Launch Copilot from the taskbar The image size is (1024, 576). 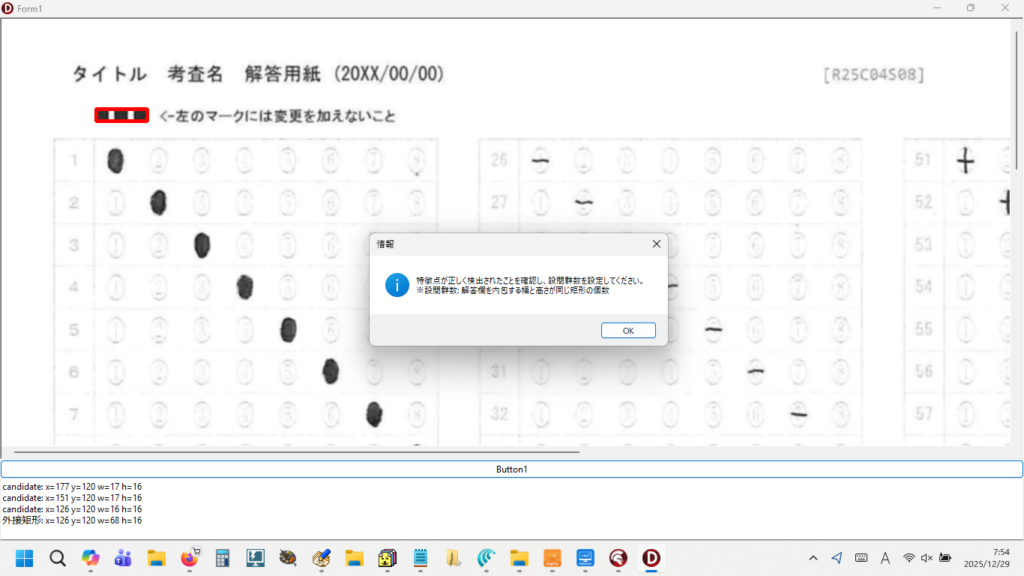click(90, 557)
